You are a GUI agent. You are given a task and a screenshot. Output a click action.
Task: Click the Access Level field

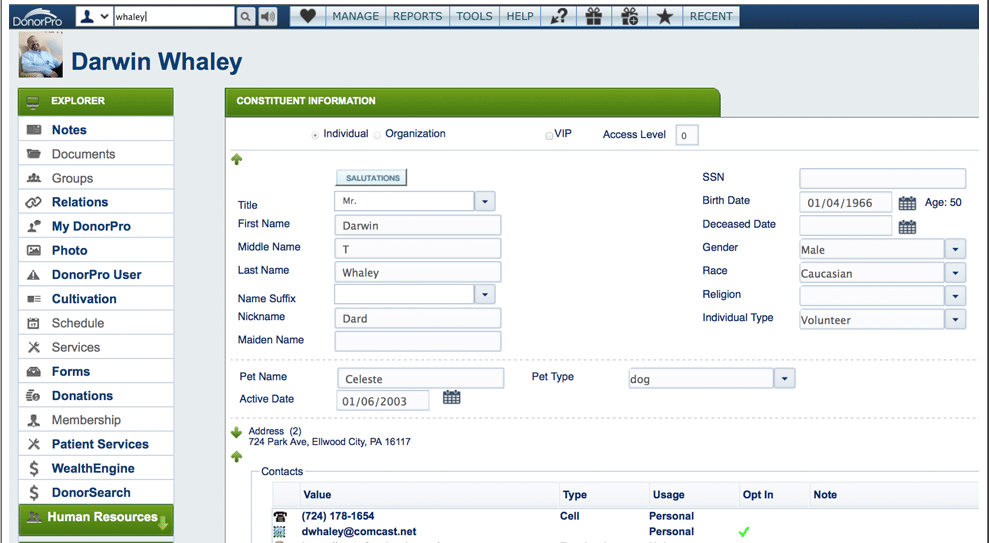[x=687, y=135]
